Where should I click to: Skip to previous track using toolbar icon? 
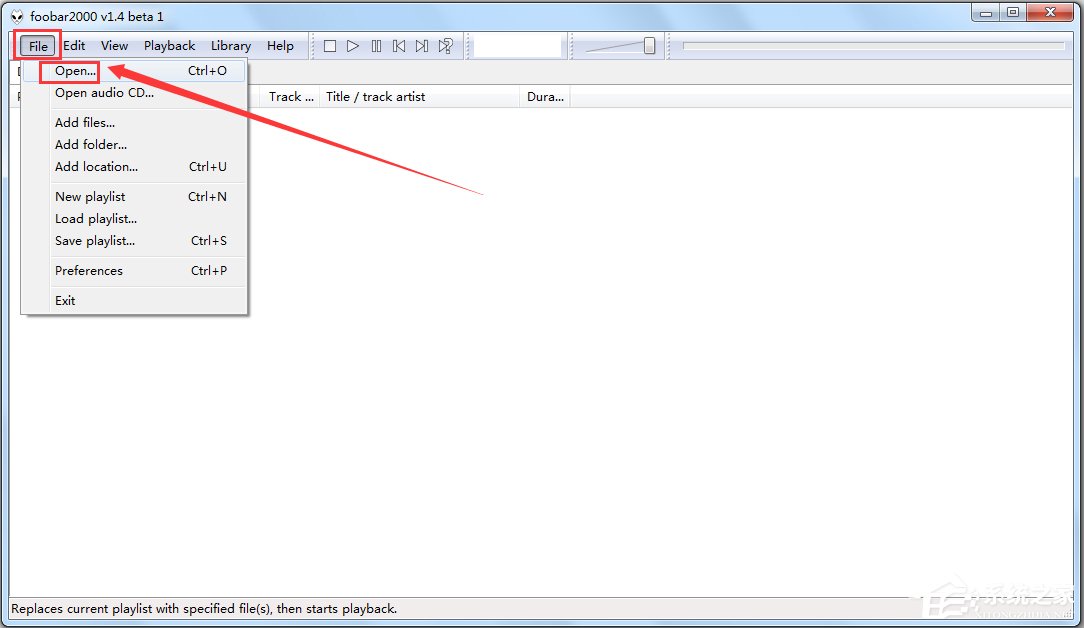click(x=399, y=45)
